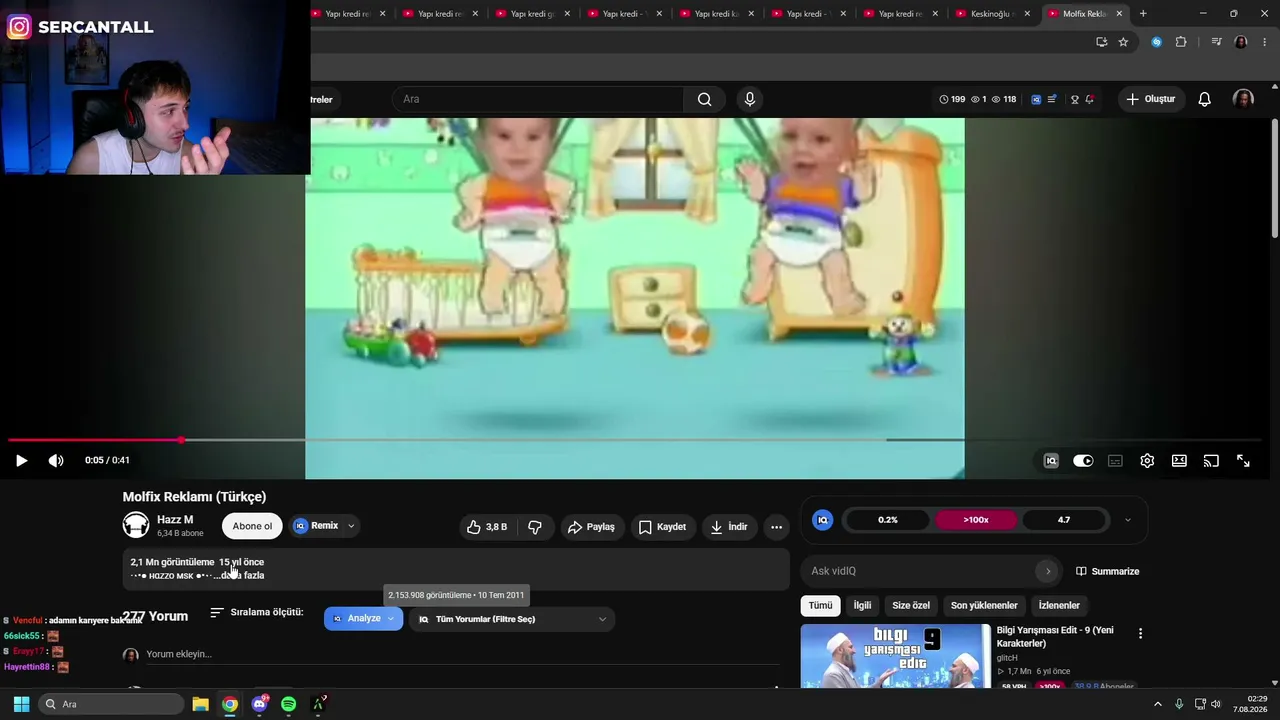Image resolution: width=1280 pixels, height=720 pixels.
Task: Toggle subtitles in the video player
Action: coord(1115,461)
